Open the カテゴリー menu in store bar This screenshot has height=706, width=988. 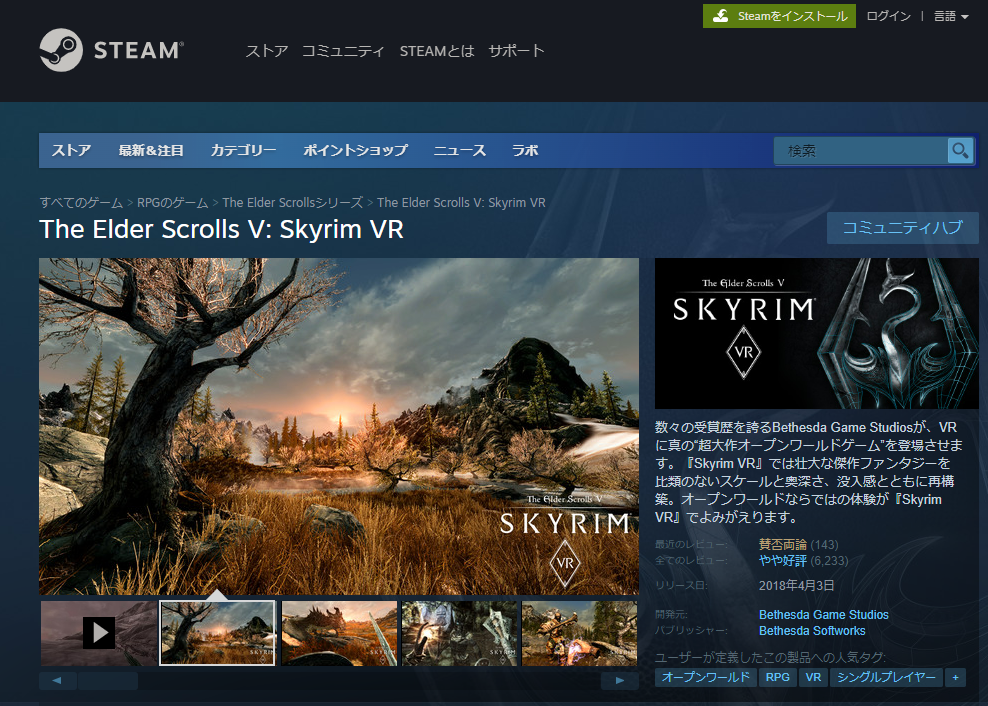243,151
